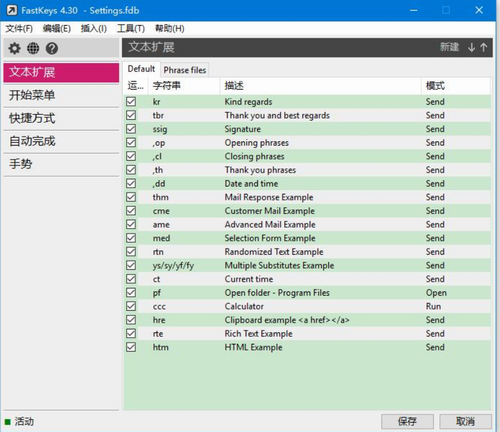Click the 取消 cancel button
500x432 pixels.
(x=465, y=421)
